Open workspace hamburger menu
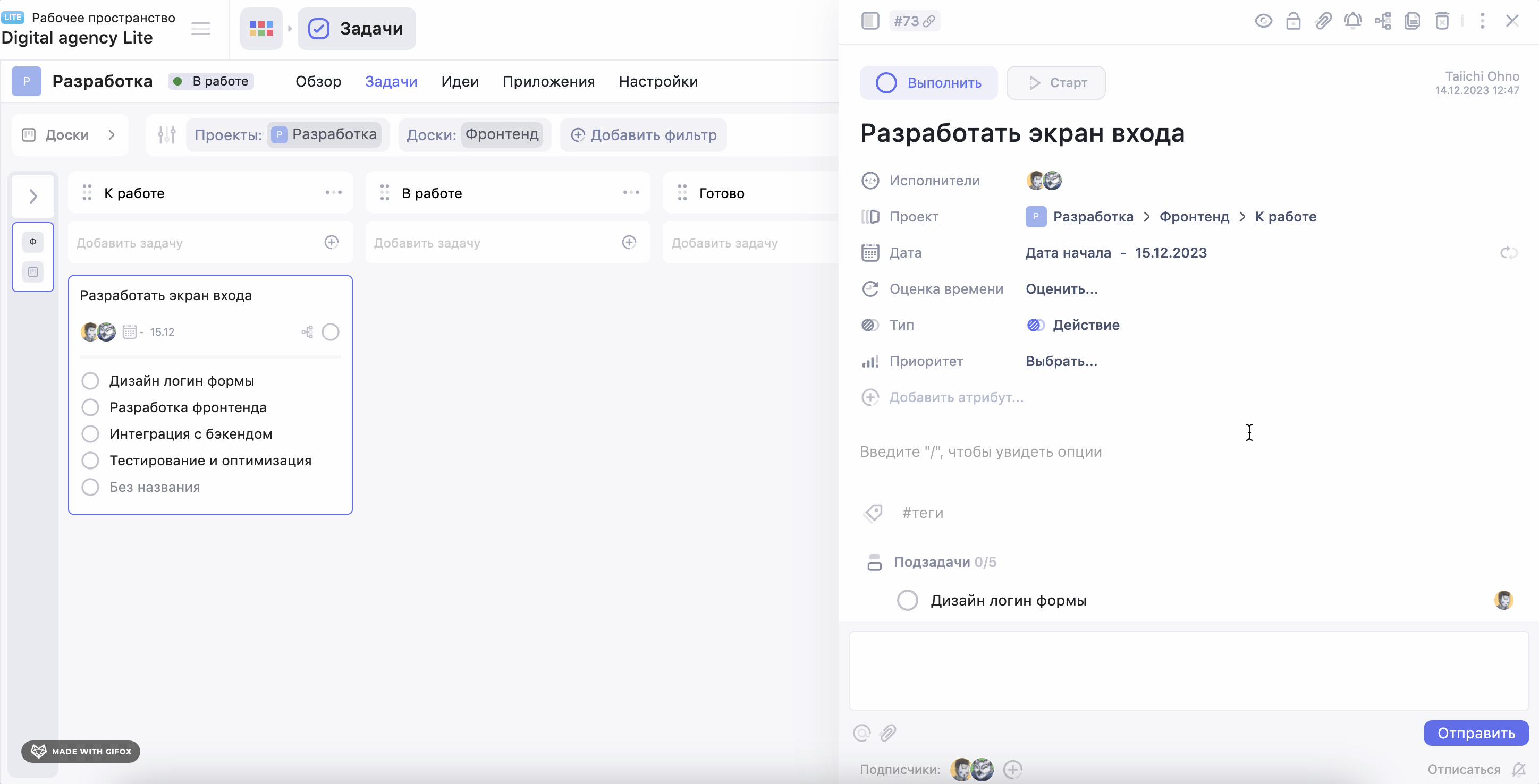This screenshot has width=1539, height=784. (x=201, y=29)
